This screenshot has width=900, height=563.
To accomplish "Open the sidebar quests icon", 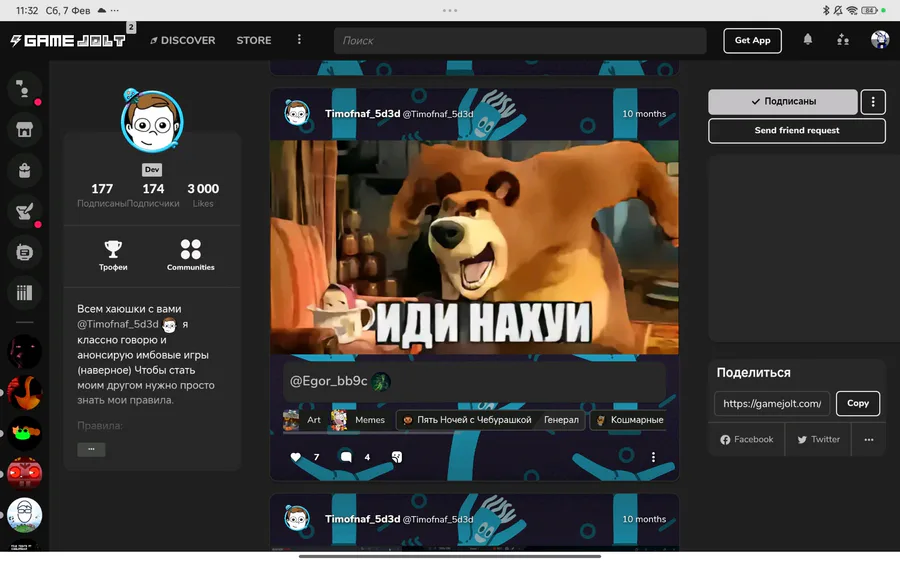I will [x=24, y=211].
